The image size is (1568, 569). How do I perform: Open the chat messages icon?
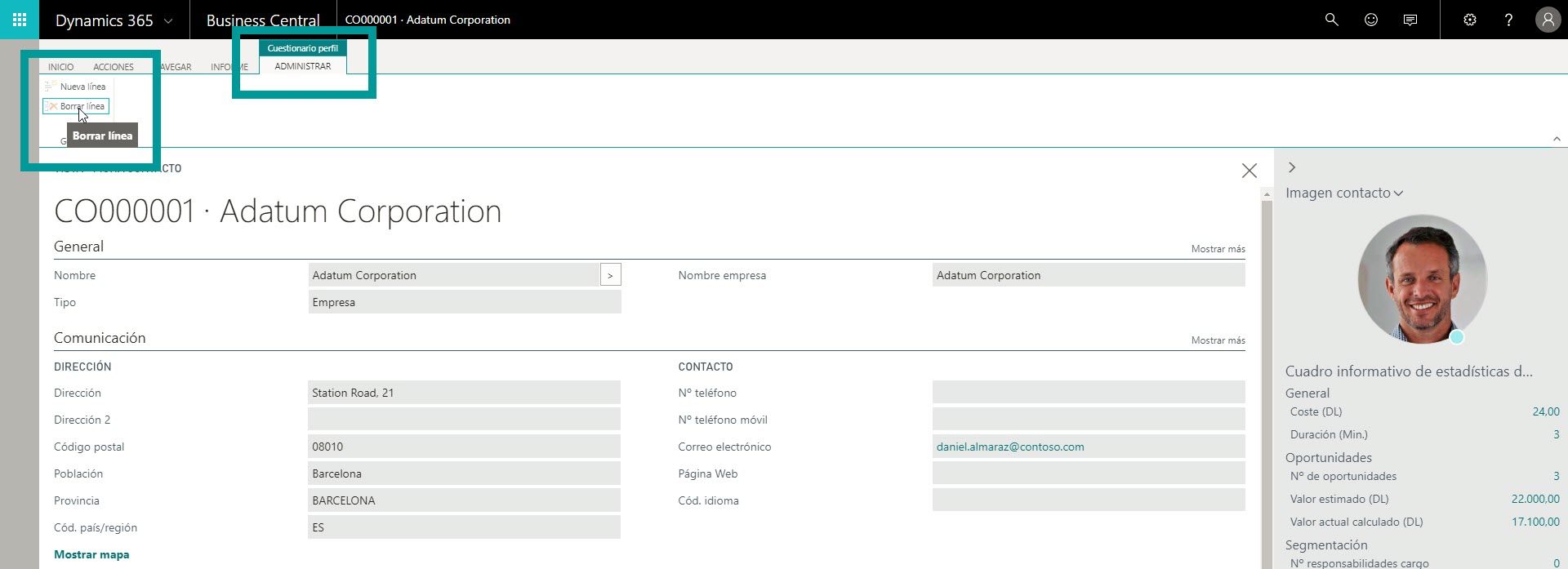[1410, 20]
